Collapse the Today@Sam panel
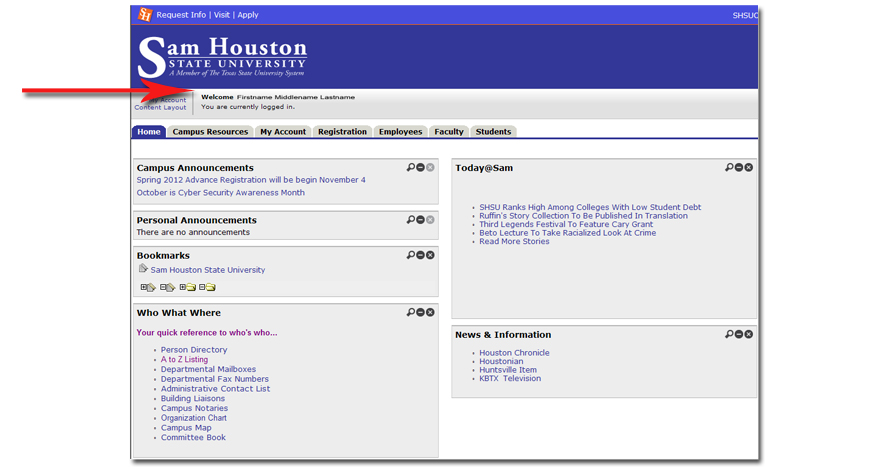 [739, 167]
